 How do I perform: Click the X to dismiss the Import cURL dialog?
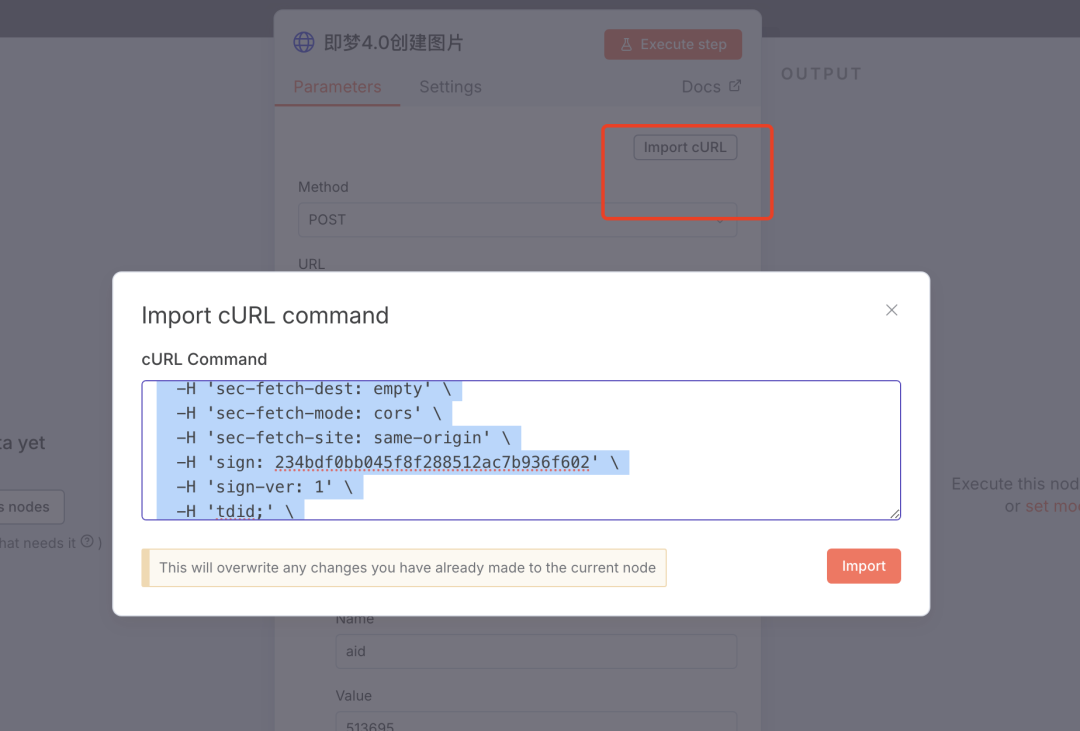point(891,310)
